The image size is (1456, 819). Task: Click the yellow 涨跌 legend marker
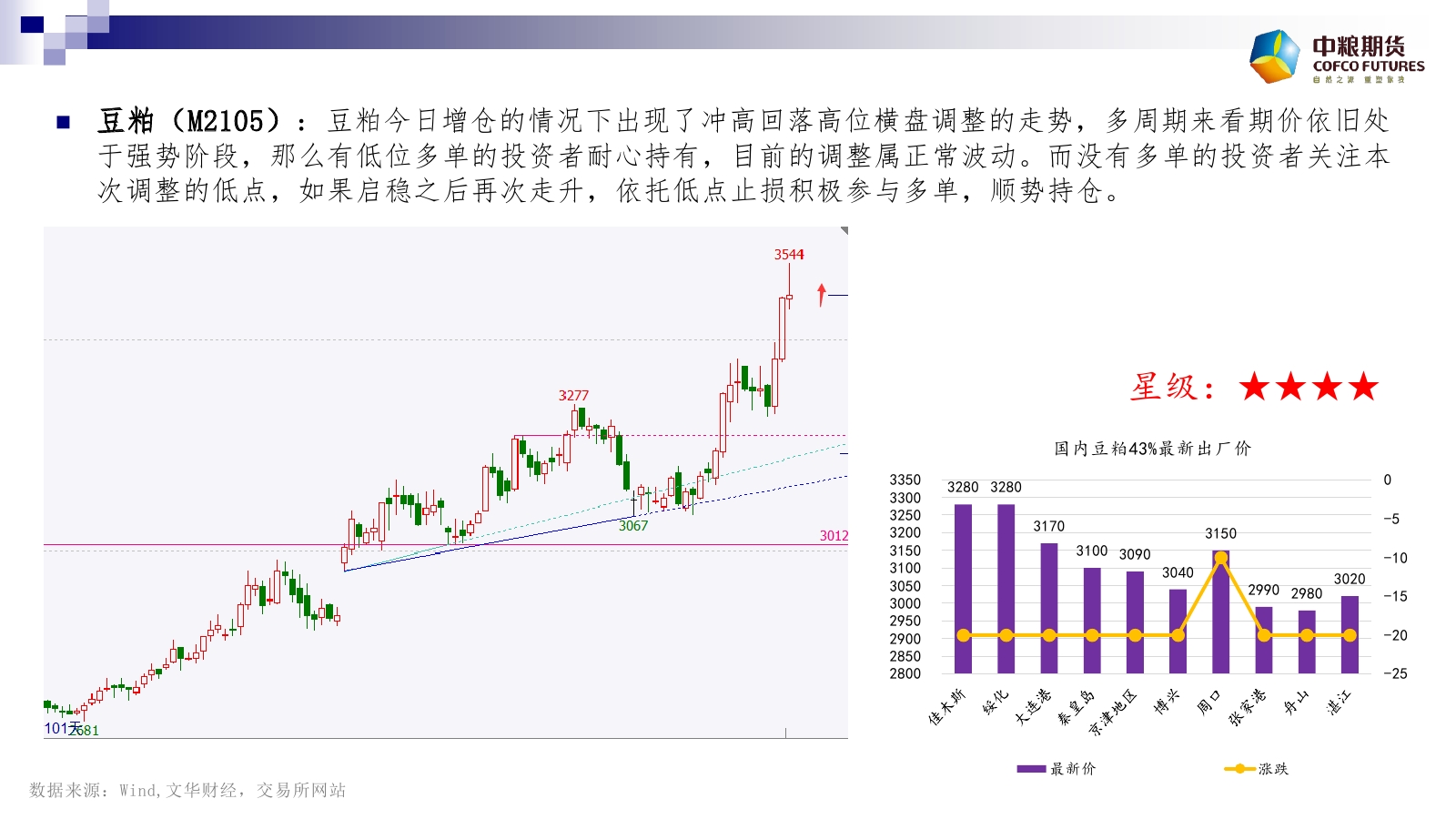1239,769
